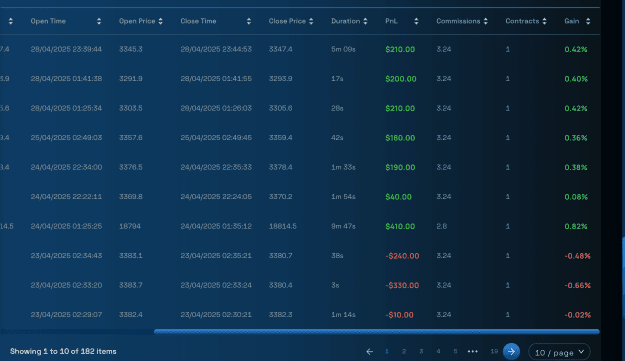Sort by Open Time column arrows
This screenshot has width=625, height=361.
click(x=99, y=22)
